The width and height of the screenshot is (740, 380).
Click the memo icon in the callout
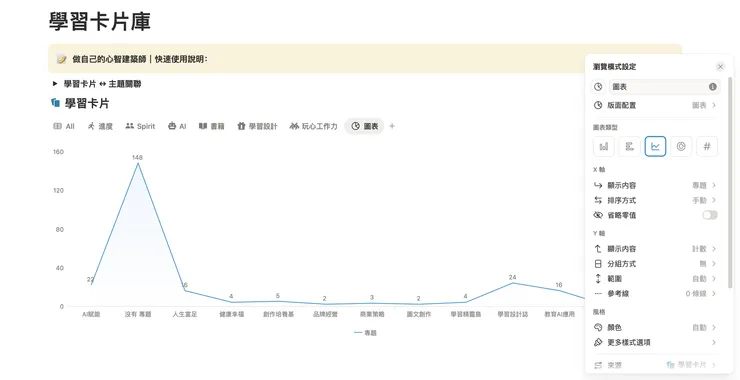[61, 59]
